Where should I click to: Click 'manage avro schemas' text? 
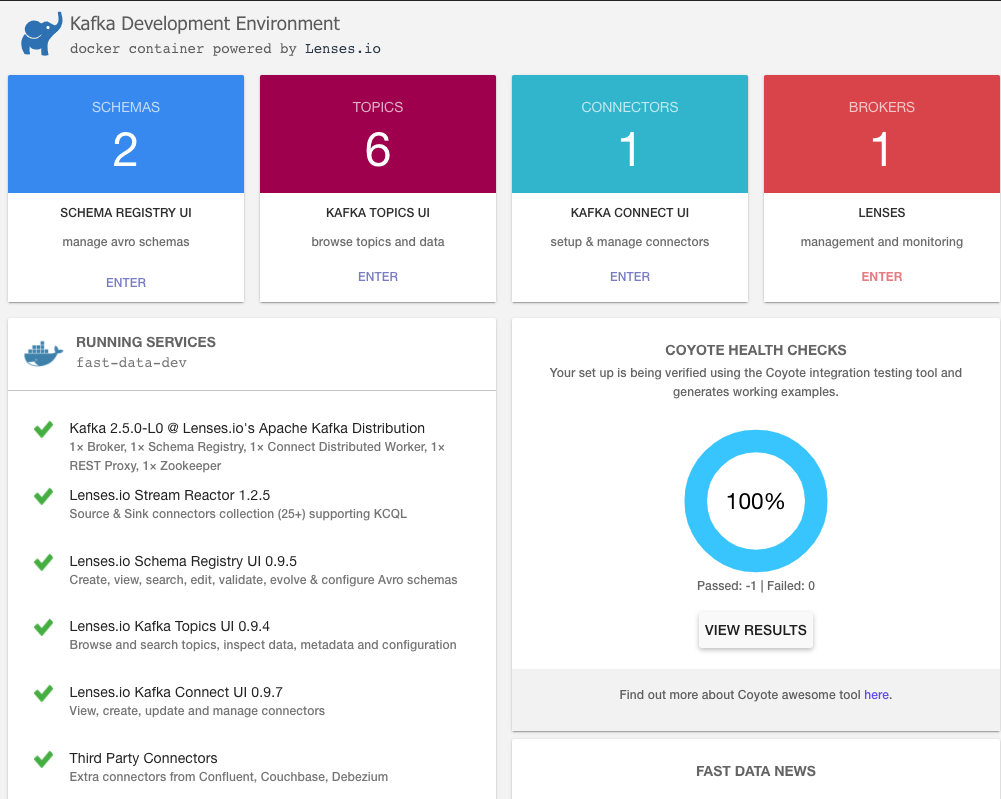[x=126, y=242]
